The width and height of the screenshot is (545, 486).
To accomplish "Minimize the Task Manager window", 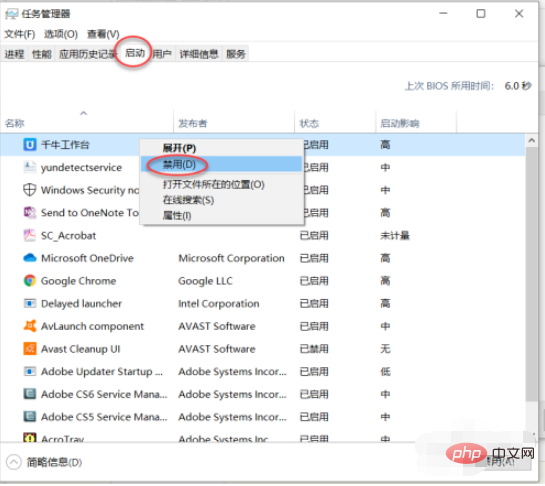I will (443, 14).
